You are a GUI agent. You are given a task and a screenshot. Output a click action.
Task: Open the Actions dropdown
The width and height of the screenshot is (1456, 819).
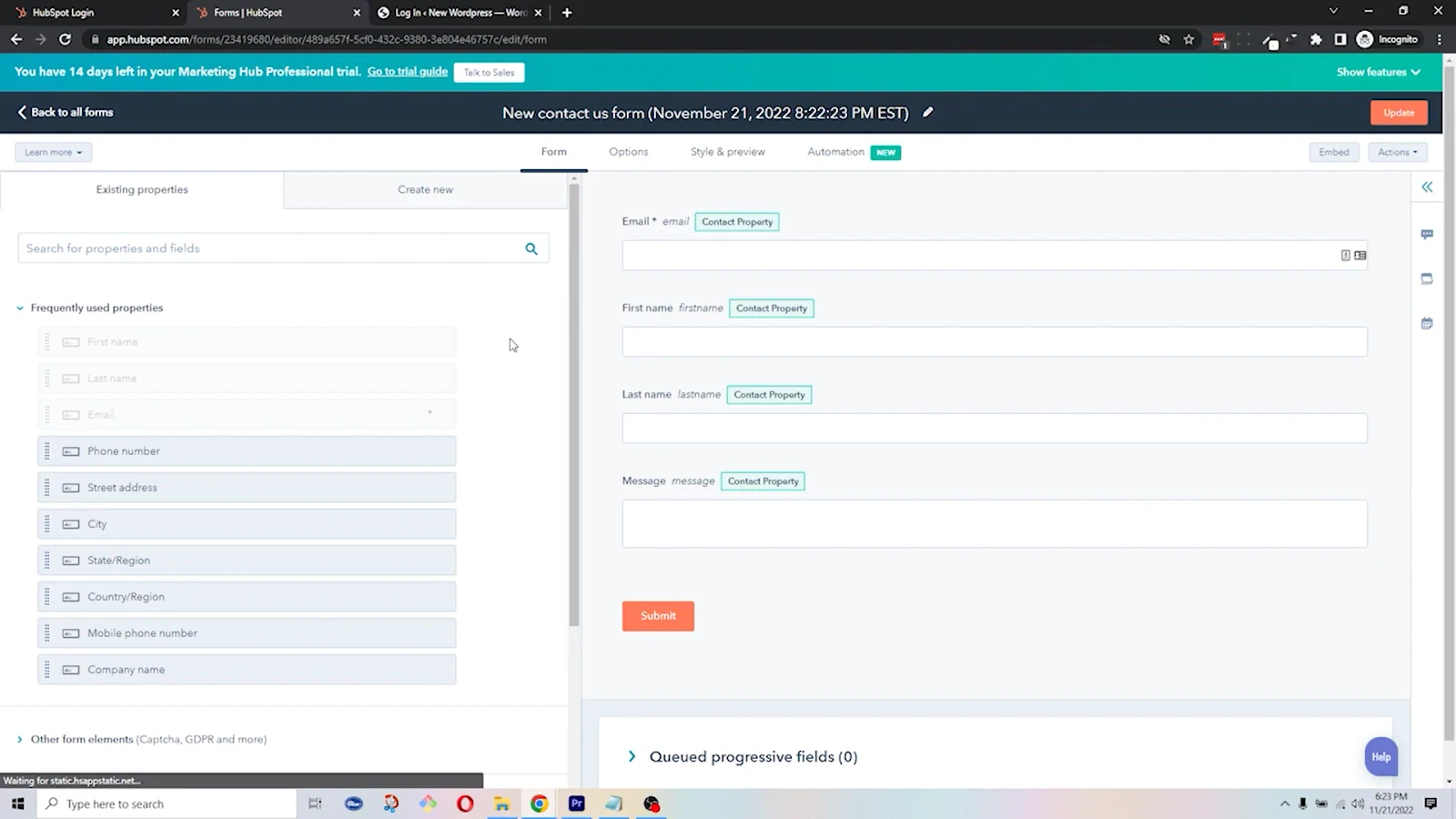tap(1397, 152)
